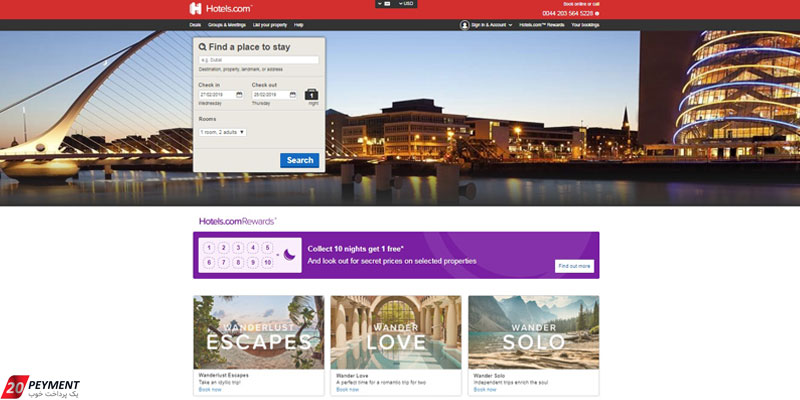Open the Check out calendar icon

tap(292, 95)
